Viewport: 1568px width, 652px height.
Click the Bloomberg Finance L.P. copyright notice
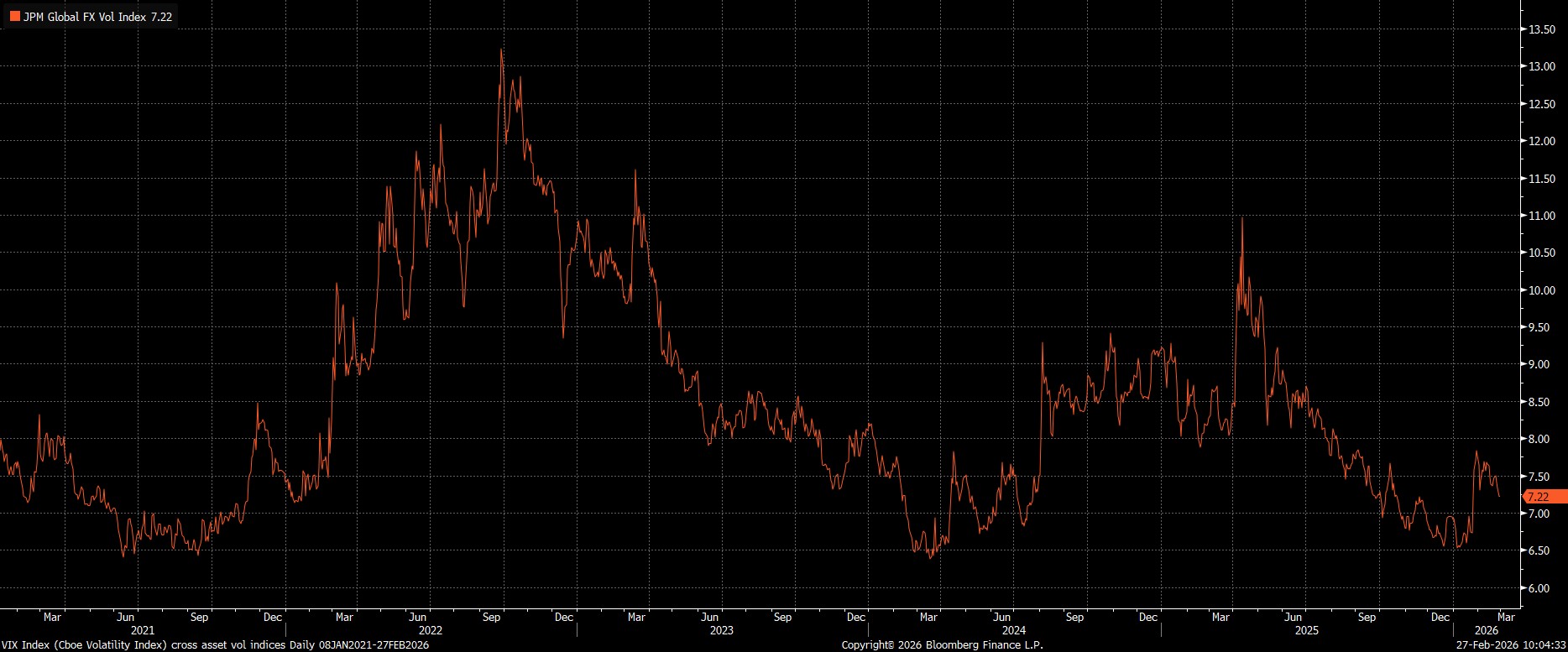pyautogui.click(x=942, y=644)
